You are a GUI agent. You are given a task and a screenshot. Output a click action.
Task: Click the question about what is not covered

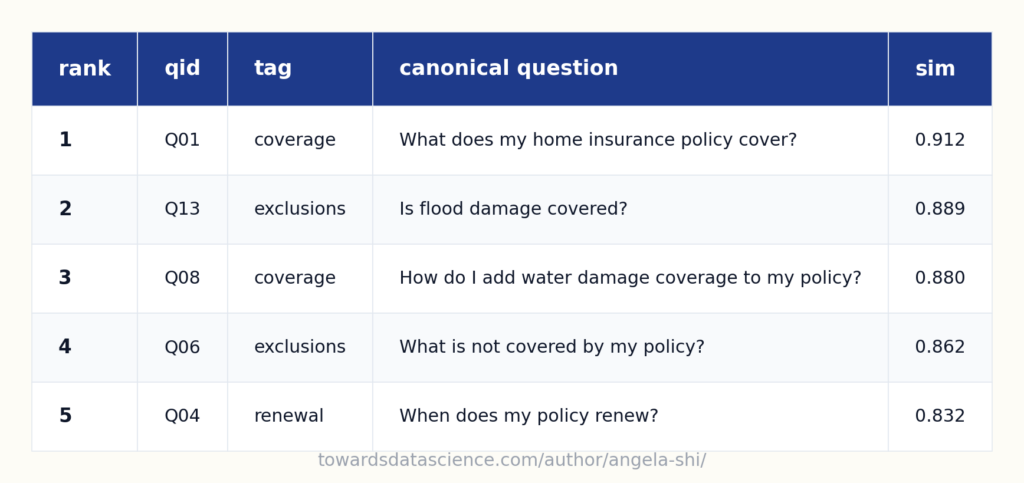552,347
